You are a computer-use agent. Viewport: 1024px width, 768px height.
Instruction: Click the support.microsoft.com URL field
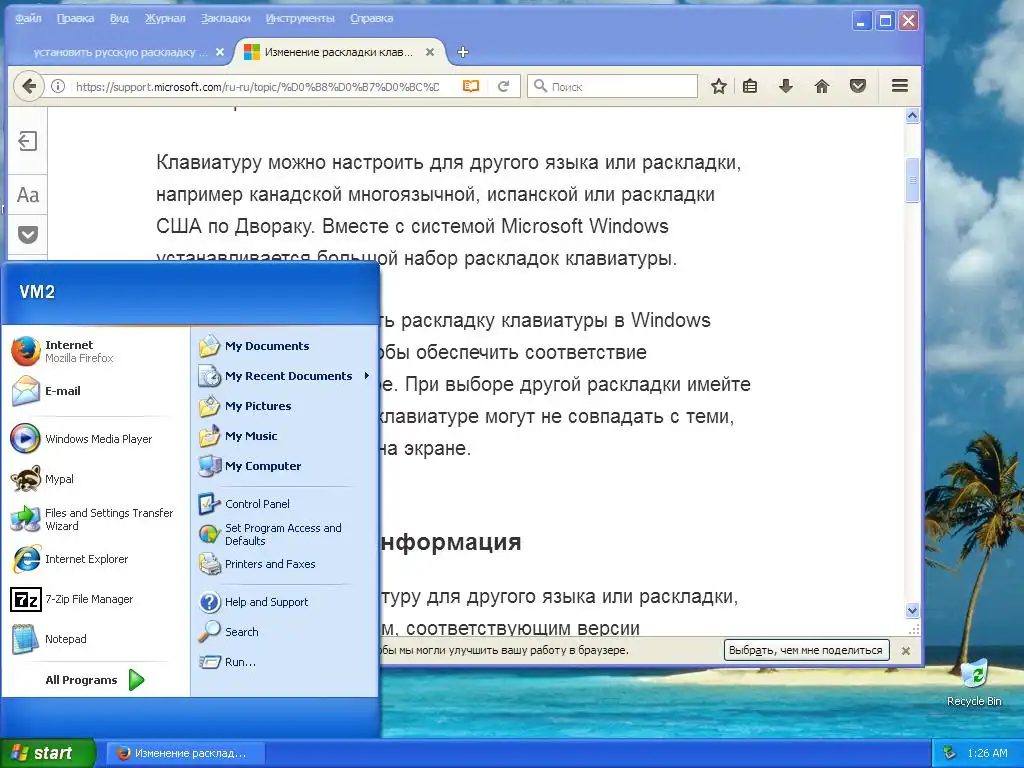click(257, 86)
